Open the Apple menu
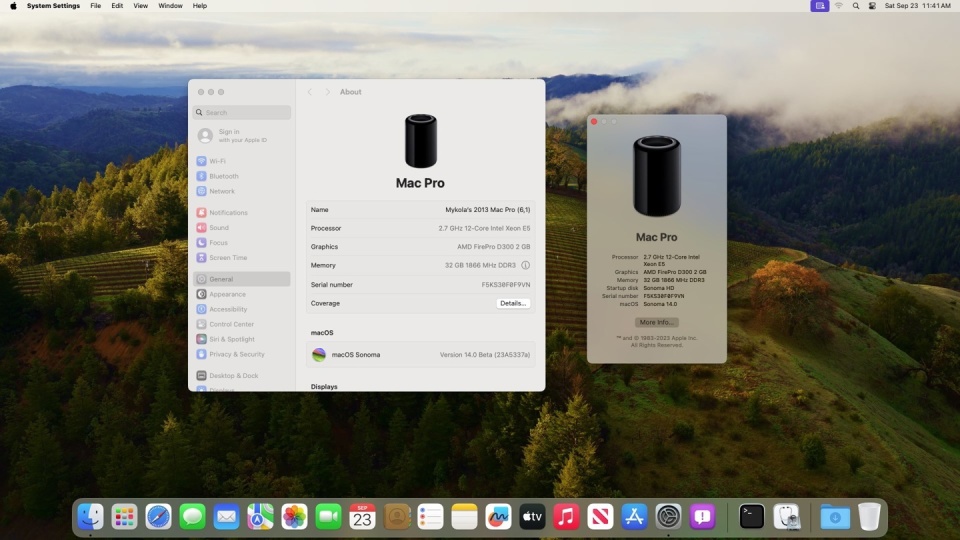The height and width of the screenshot is (540, 960). coord(13,6)
